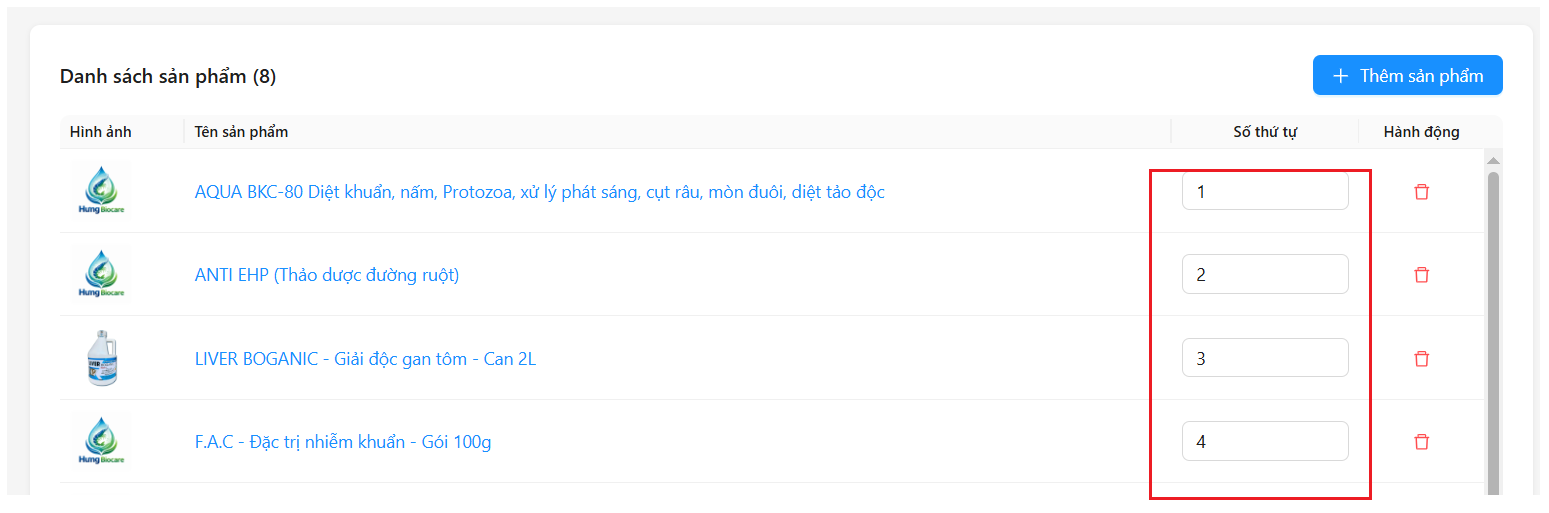Focus the order number field showing 4
Image resolution: width=1549 pixels, height=513 pixels.
coord(1265,441)
